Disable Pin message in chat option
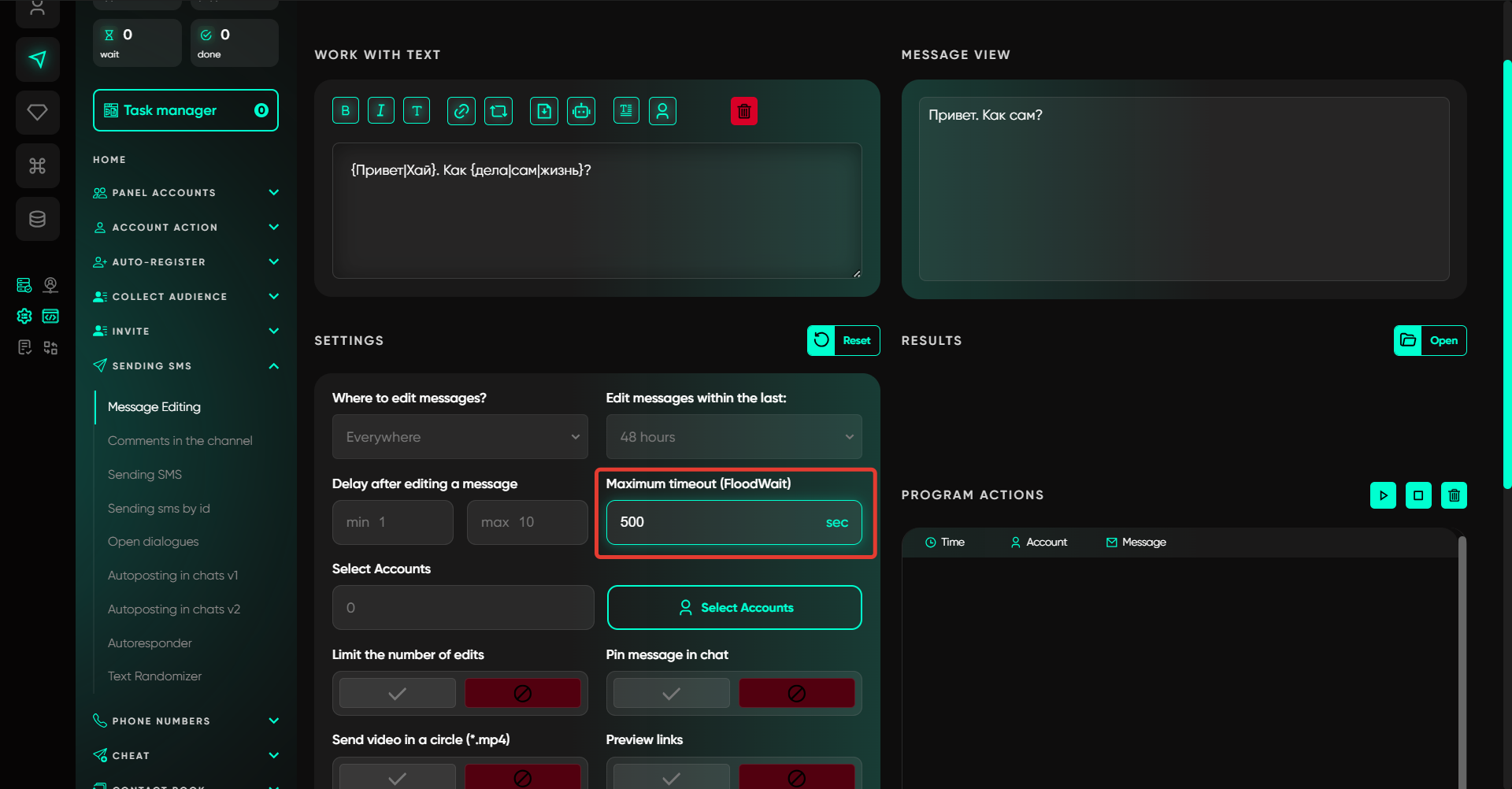Image resolution: width=1512 pixels, height=789 pixels. click(x=796, y=693)
